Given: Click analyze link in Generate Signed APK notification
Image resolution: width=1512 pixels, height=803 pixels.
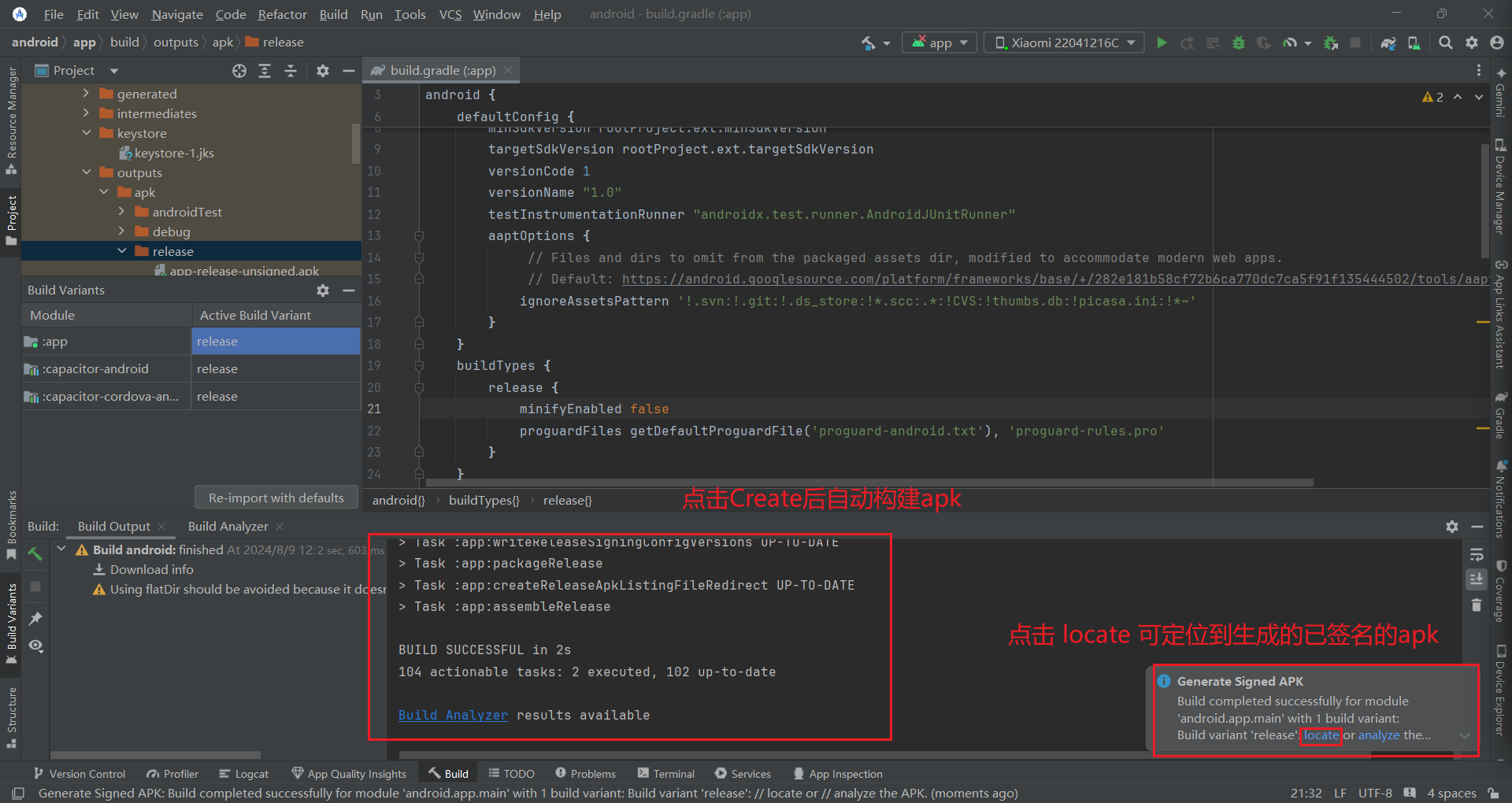Looking at the screenshot, I should tap(1379, 735).
